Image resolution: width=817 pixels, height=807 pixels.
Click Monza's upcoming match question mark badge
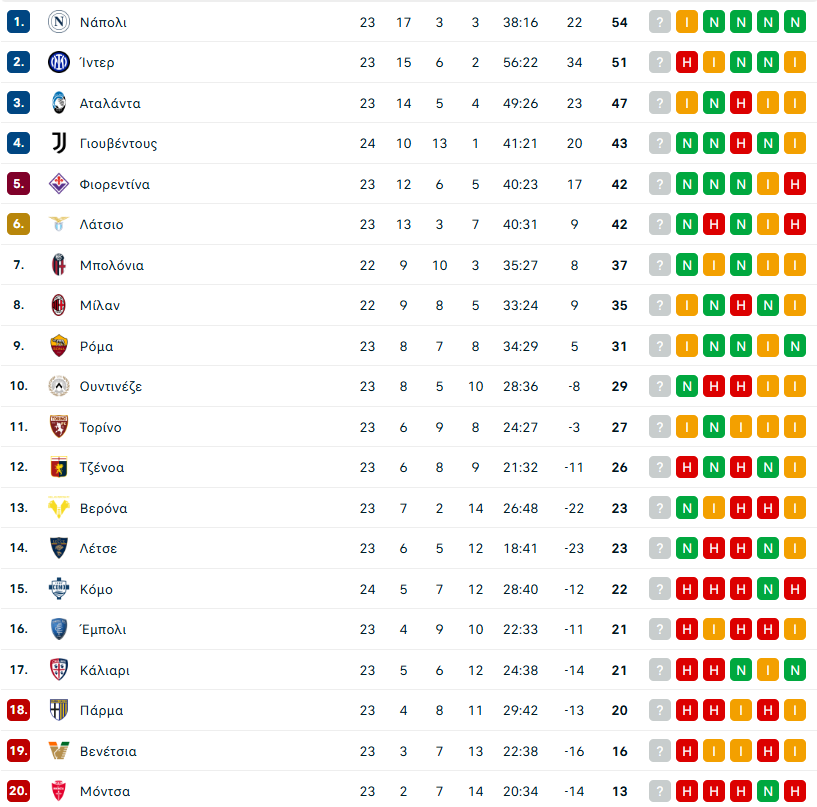(x=660, y=791)
